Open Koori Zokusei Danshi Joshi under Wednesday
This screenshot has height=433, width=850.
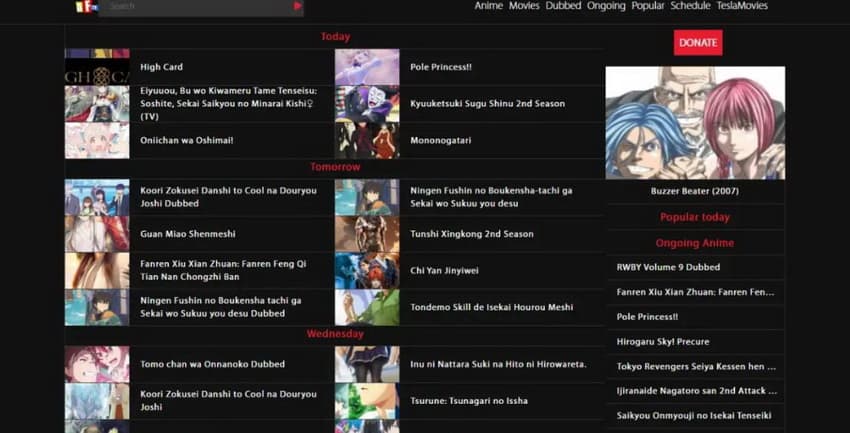228,400
